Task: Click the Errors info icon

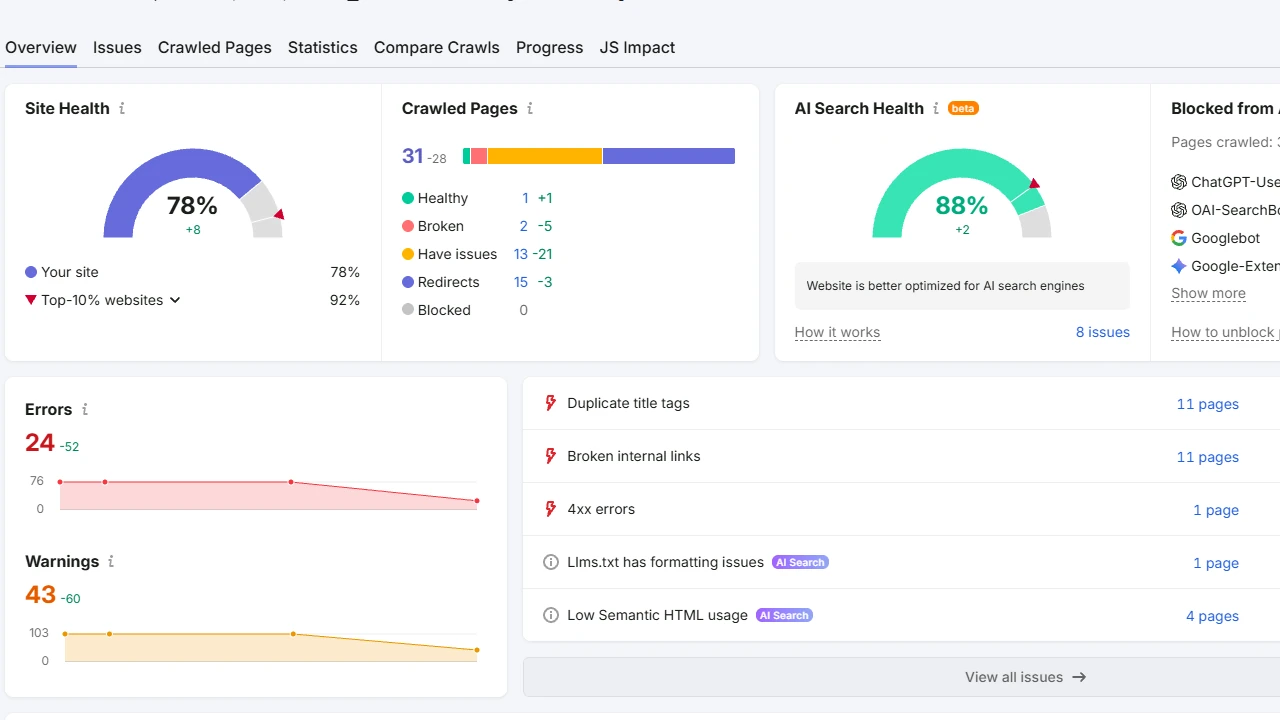Action: pos(85,409)
